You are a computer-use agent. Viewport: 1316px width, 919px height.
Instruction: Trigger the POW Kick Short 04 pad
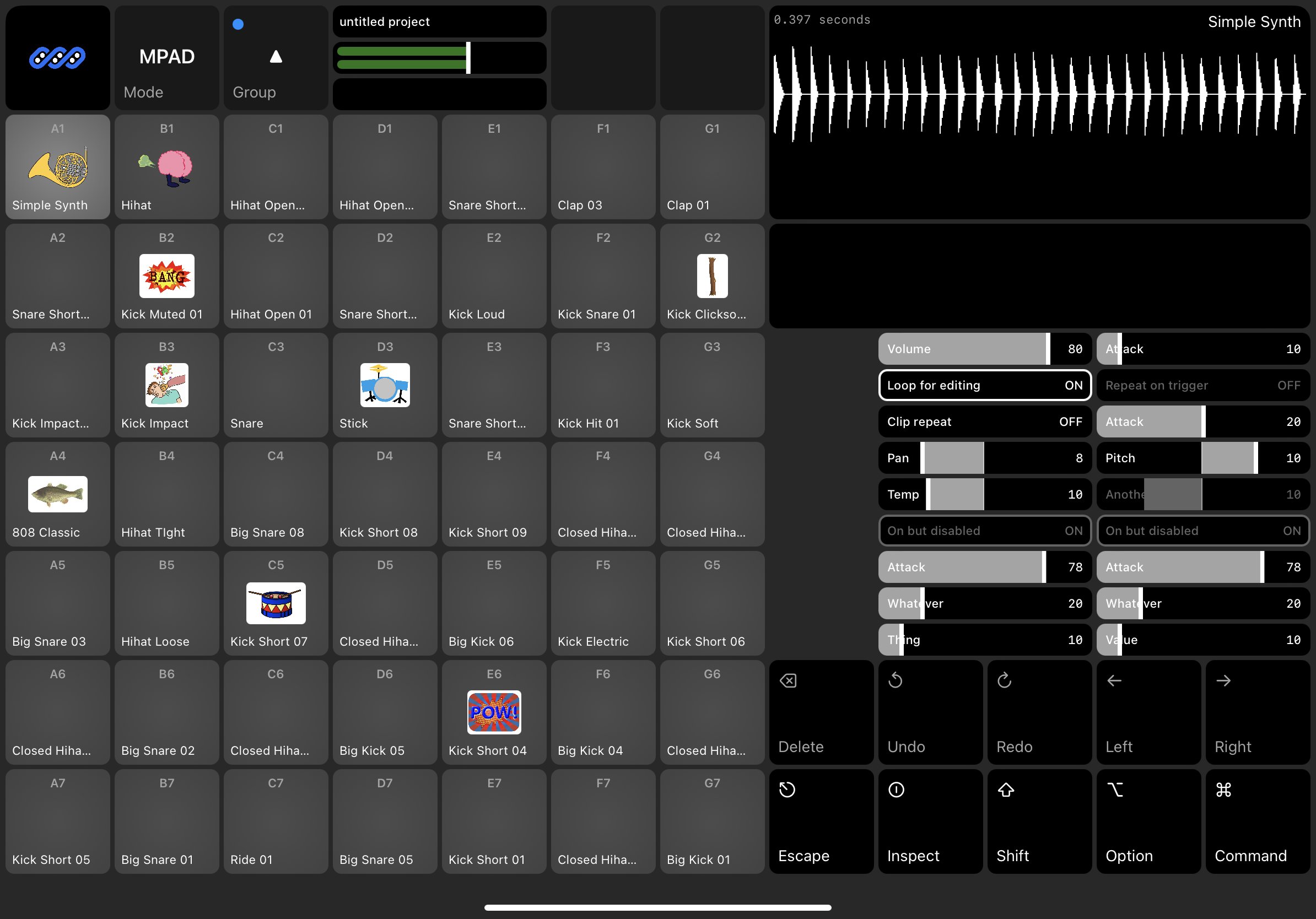494,712
